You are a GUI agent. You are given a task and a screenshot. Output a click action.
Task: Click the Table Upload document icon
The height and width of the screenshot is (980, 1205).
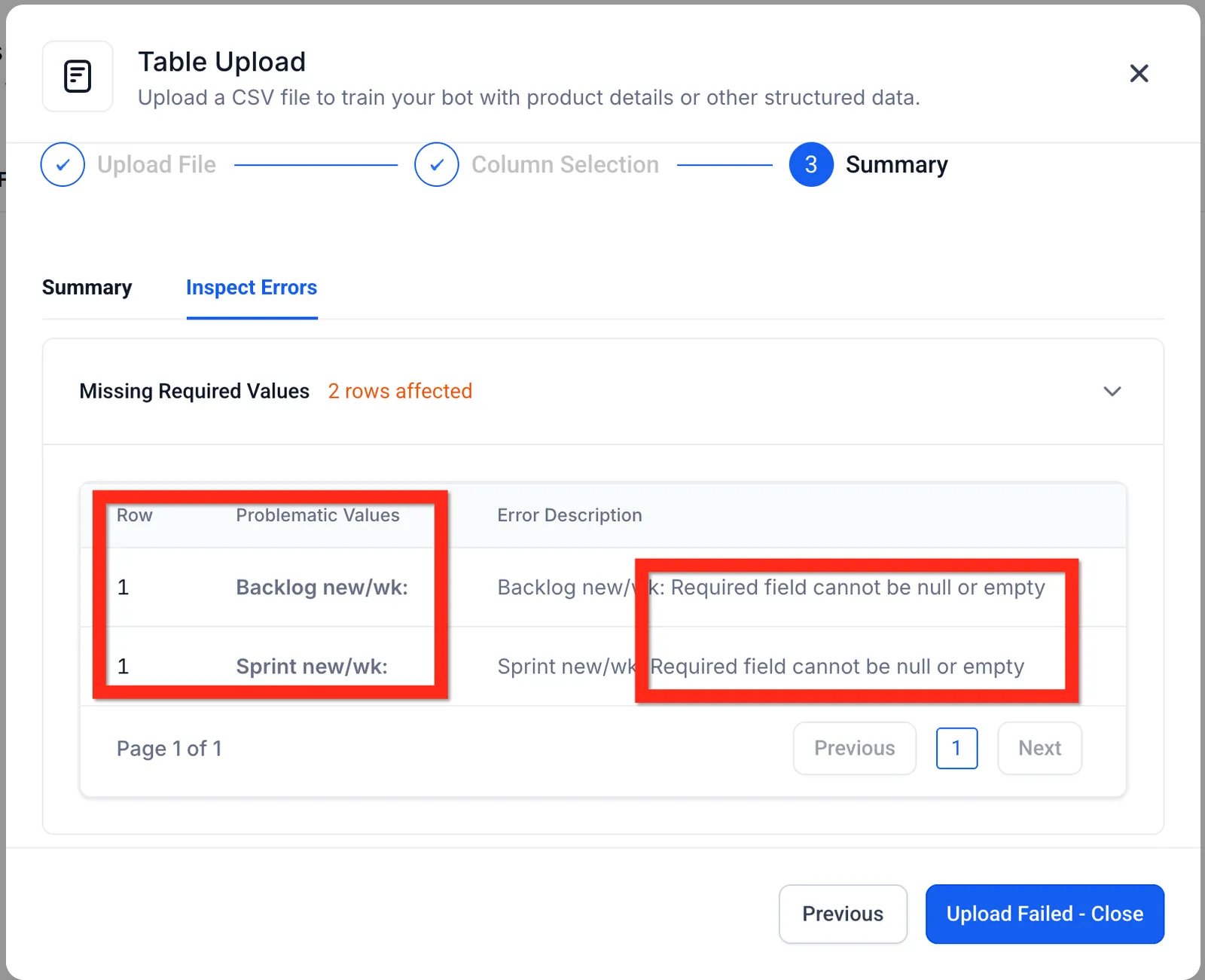click(78, 76)
